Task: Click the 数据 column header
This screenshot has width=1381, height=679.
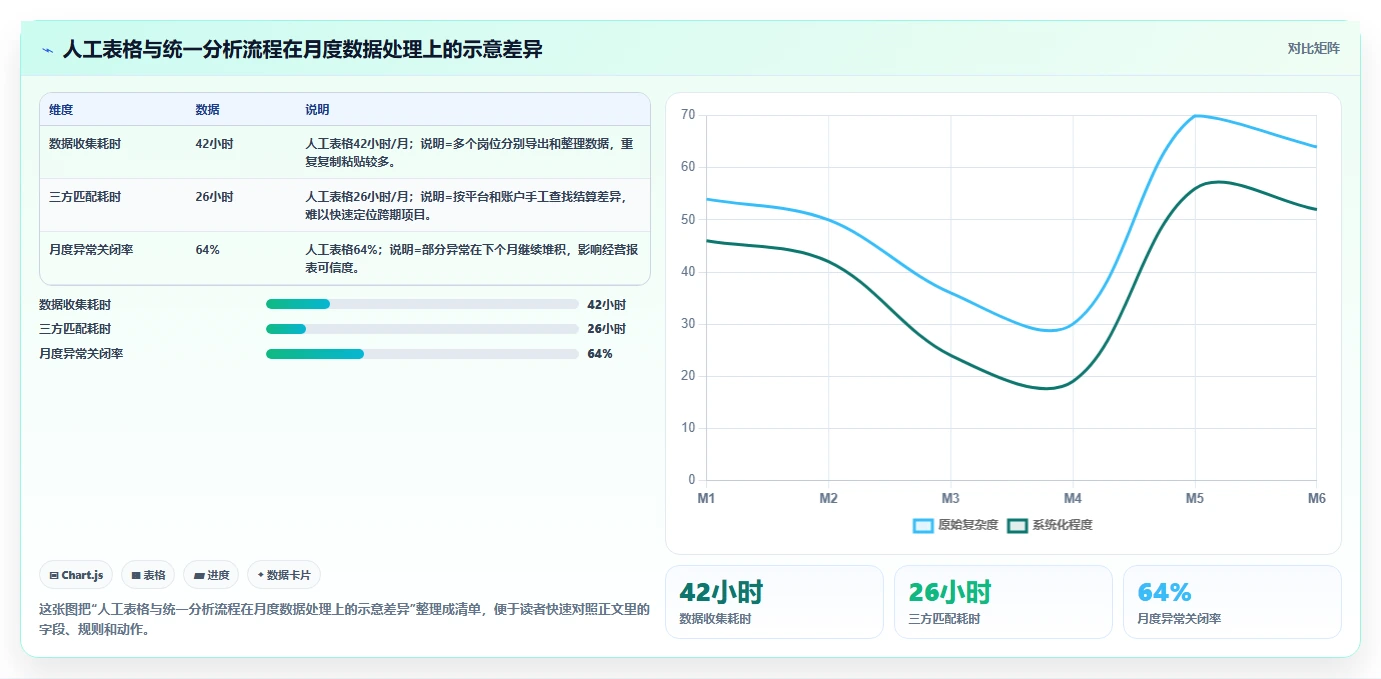Action: [207, 110]
